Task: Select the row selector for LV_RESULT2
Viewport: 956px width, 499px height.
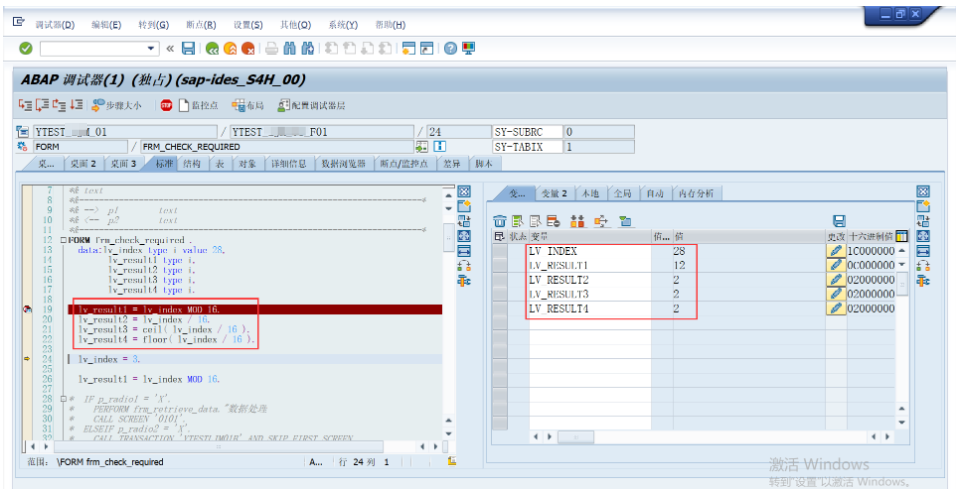Action: [500, 279]
